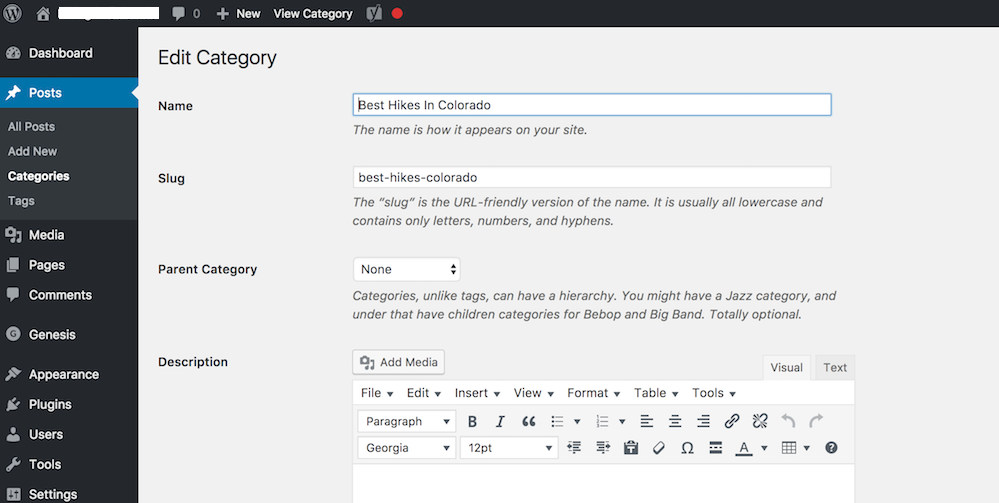This screenshot has height=503, width=999.
Task: Click the Add Media button
Action: 399,362
